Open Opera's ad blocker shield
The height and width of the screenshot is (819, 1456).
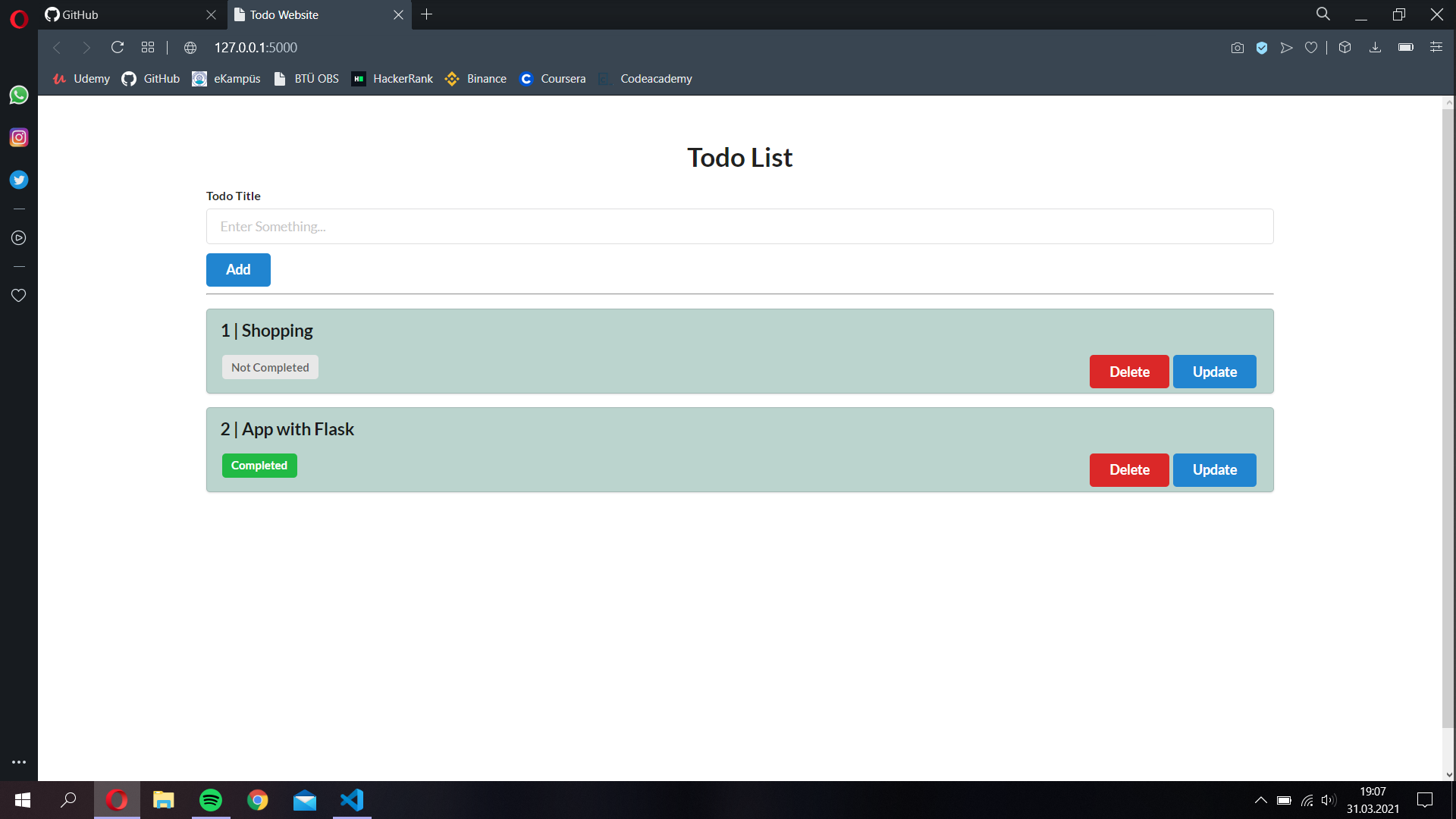point(1262,48)
